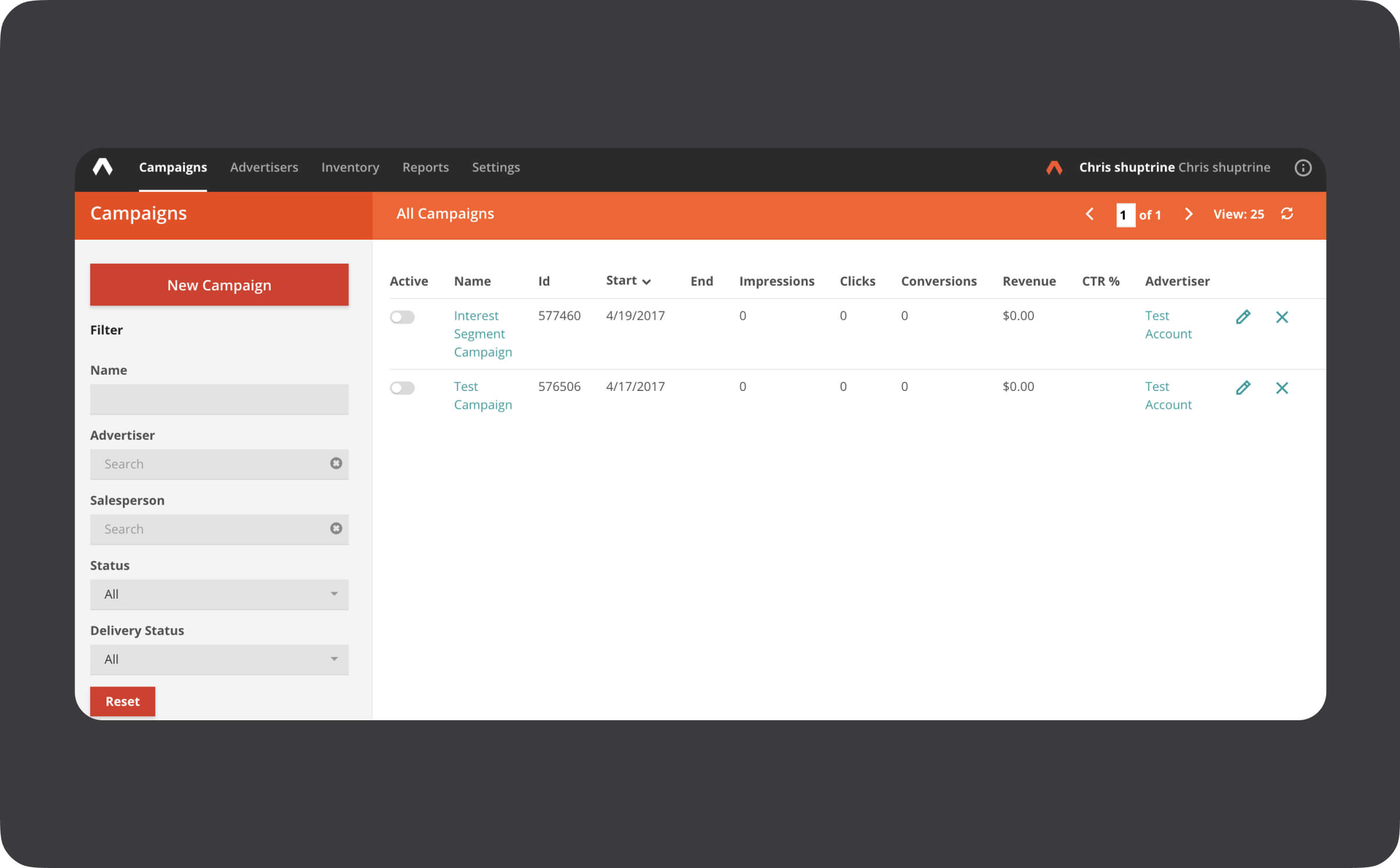Screen dimensions: 1400x868
Task: Toggle Interest Segment Campaign active switch
Action: 402,317
